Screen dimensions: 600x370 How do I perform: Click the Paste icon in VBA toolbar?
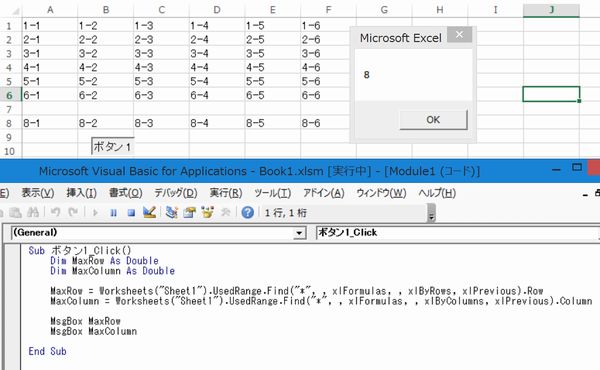(x=15, y=212)
